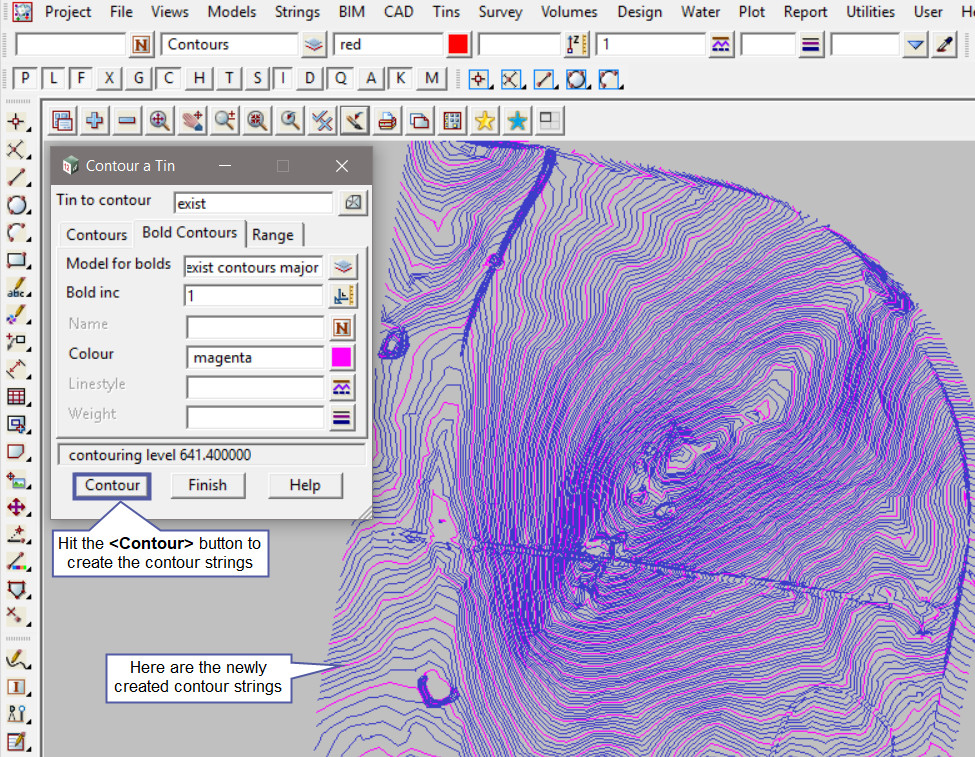Open model list beside Model for bolds
Viewport: 975px width, 757px height.
tap(342, 267)
